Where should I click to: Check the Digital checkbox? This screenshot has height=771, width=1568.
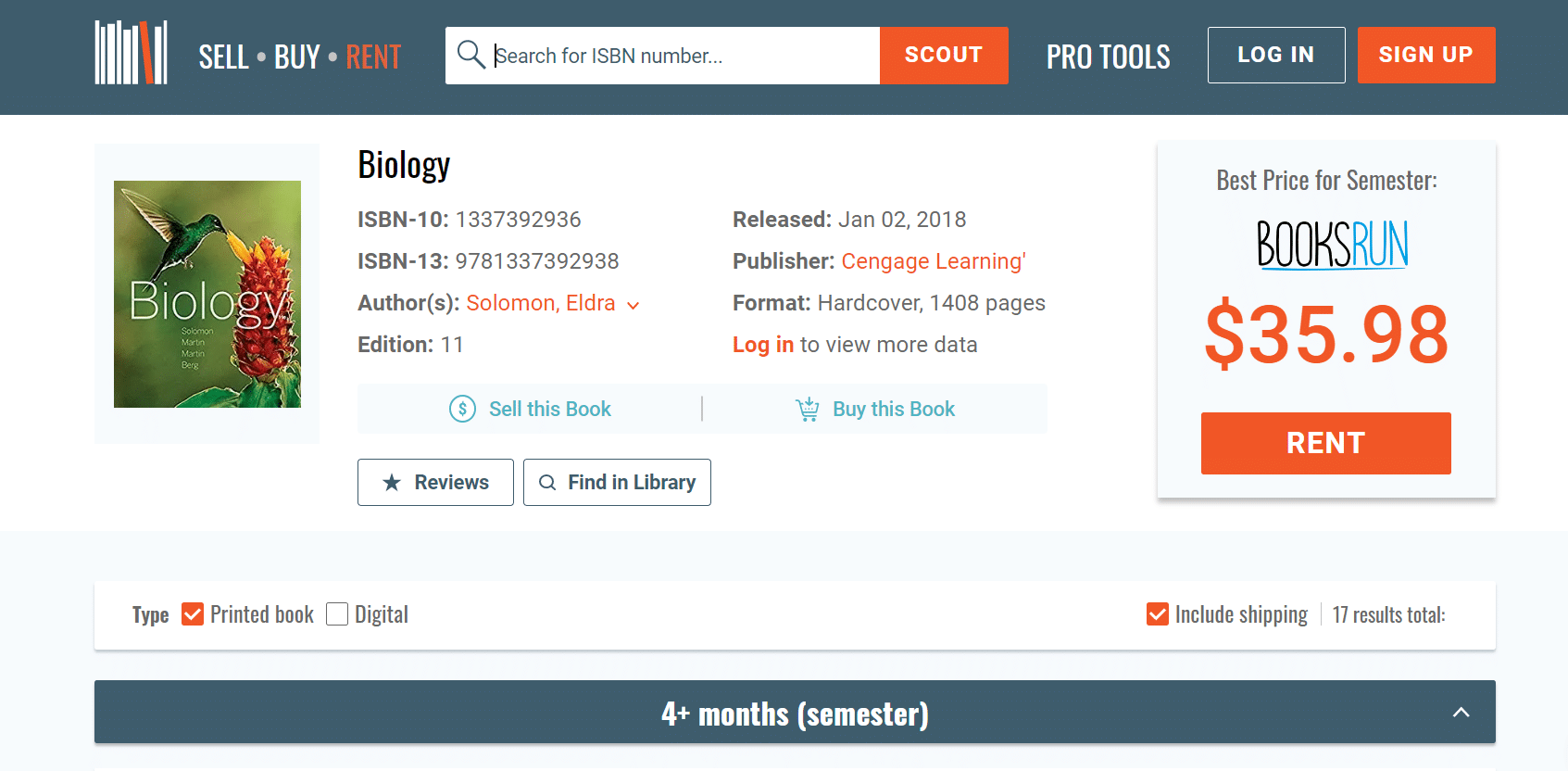click(x=337, y=614)
